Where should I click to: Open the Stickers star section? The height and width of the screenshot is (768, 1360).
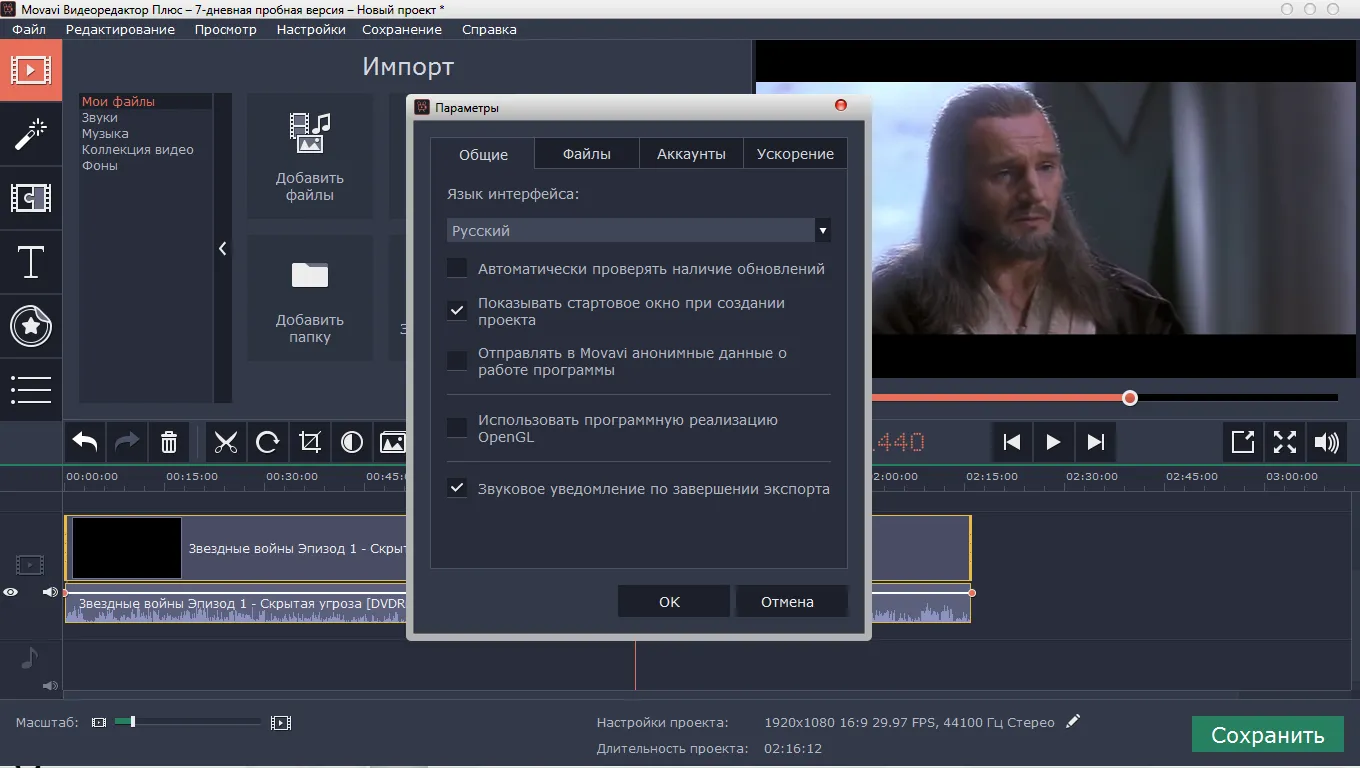(x=31, y=326)
